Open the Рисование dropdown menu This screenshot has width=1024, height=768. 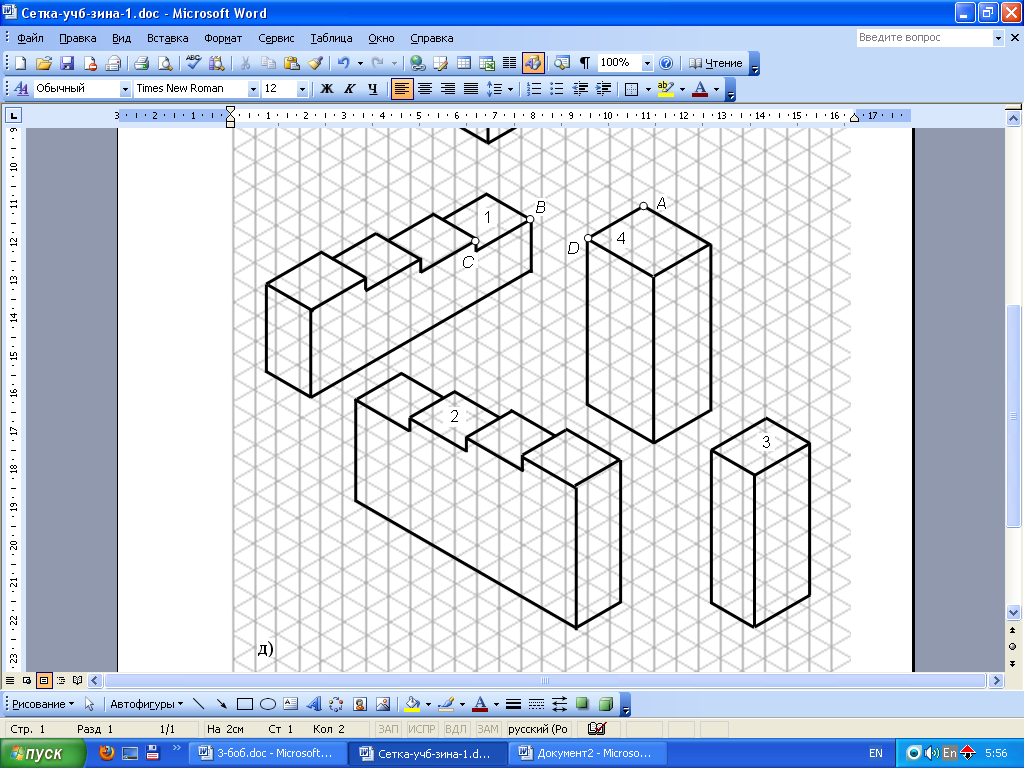pos(43,704)
